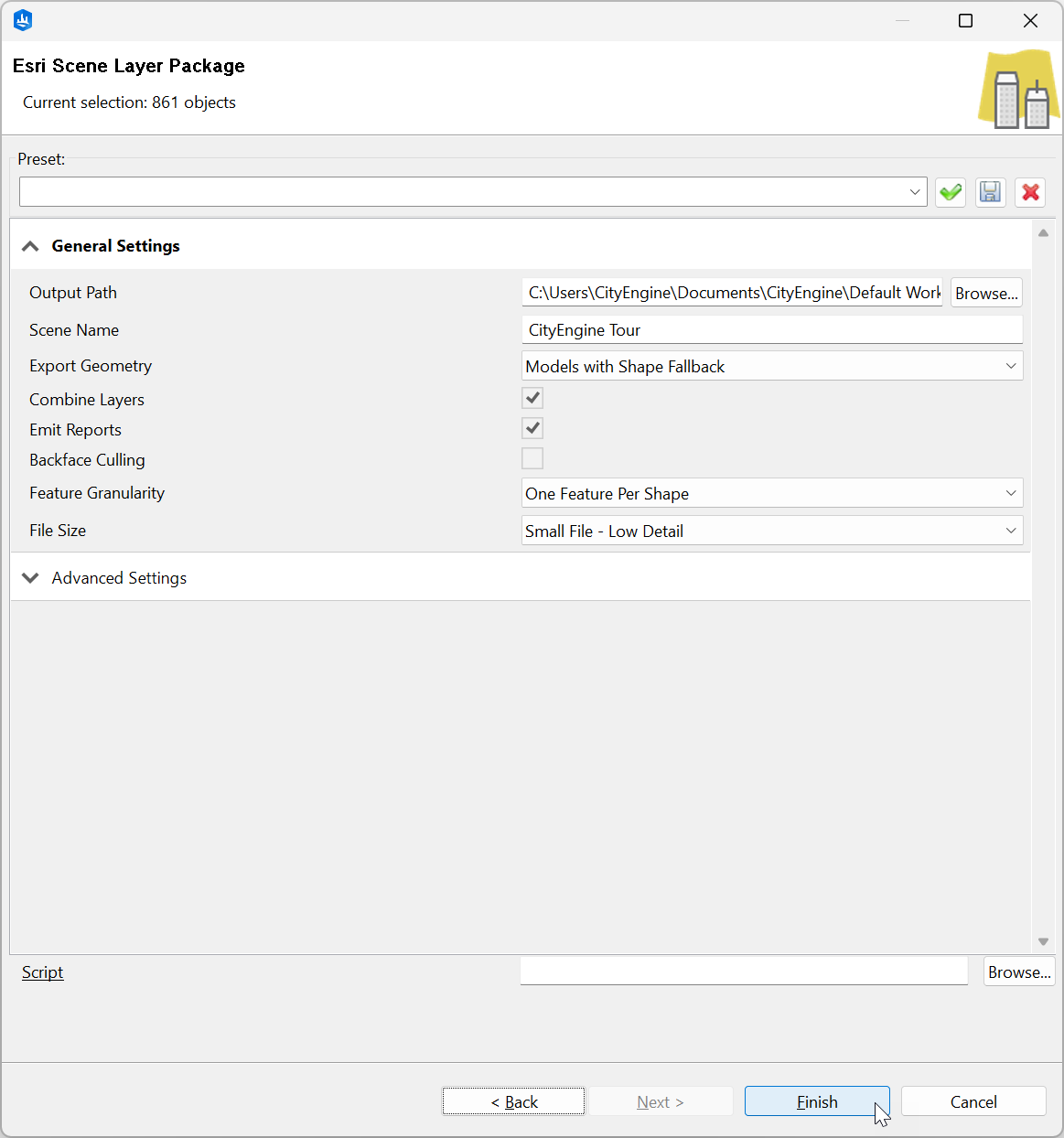The image size is (1064, 1138).
Task: Maximize the export dialog window
Action: click(965, 21)
